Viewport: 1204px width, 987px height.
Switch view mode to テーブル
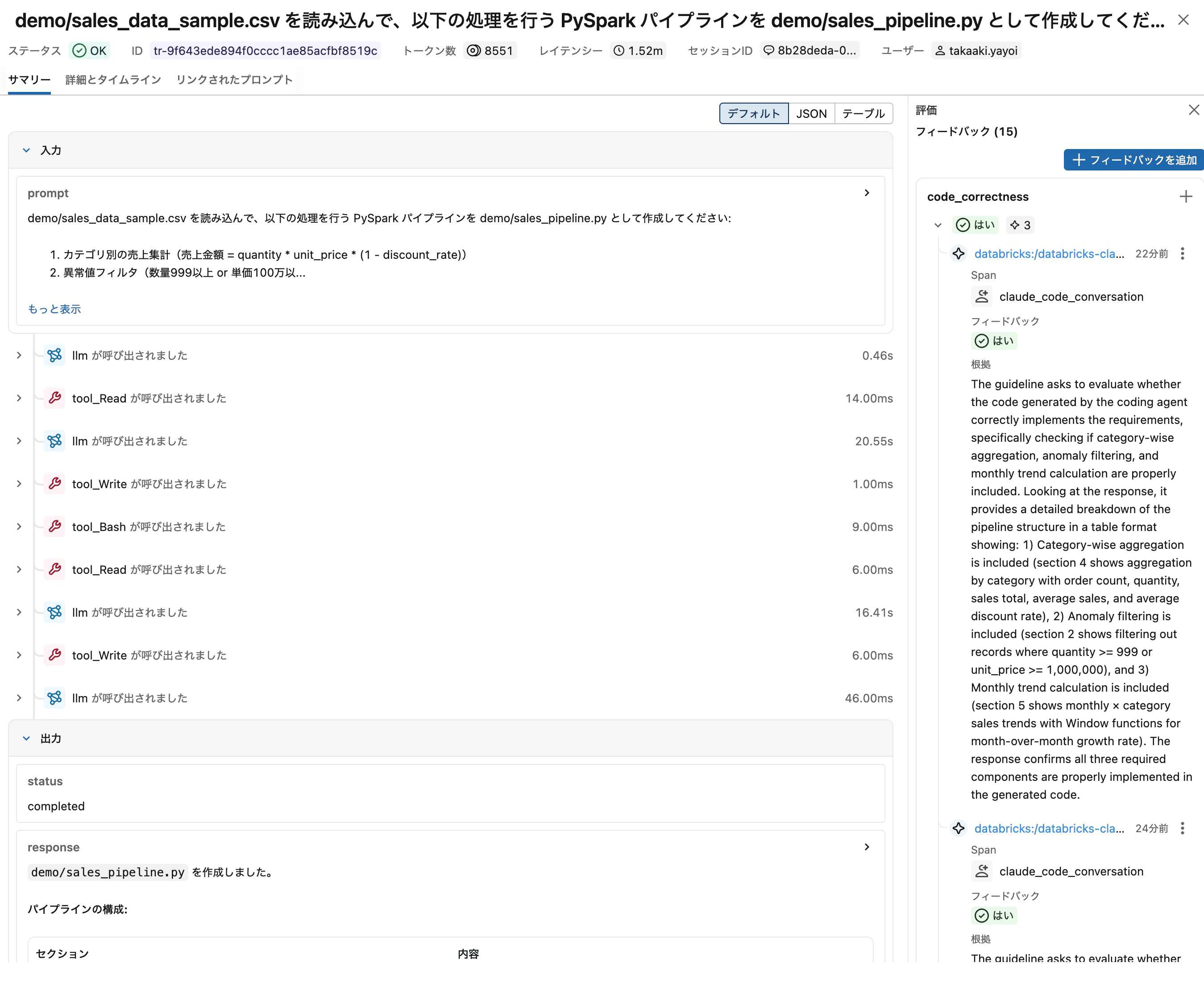[863, 113]
